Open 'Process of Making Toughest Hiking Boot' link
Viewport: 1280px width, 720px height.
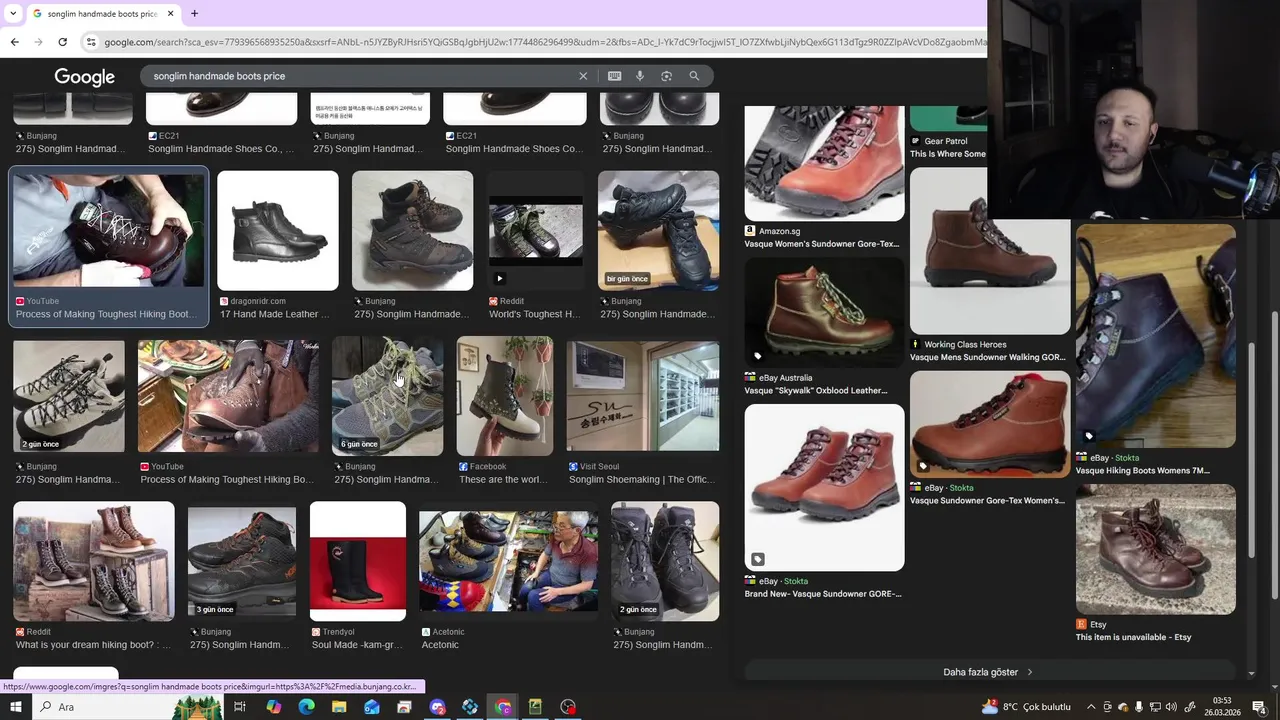pos(105,314)
